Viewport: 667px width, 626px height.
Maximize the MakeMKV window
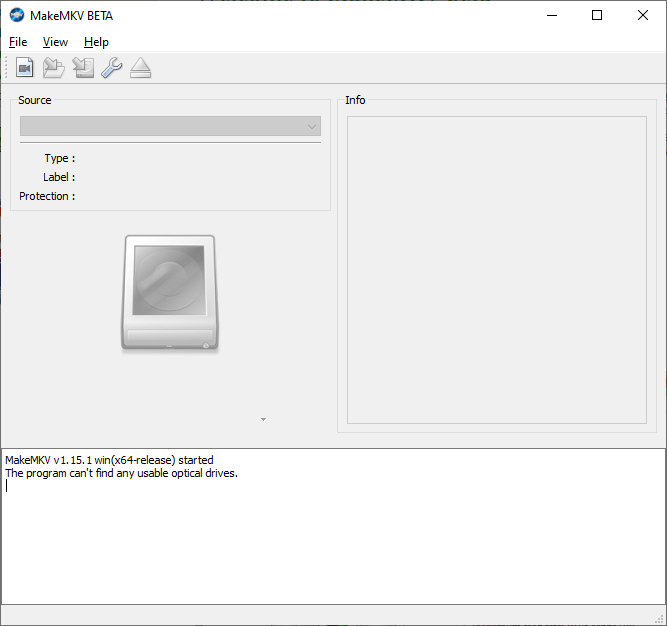pyautogui.click(x=597, y=15)
